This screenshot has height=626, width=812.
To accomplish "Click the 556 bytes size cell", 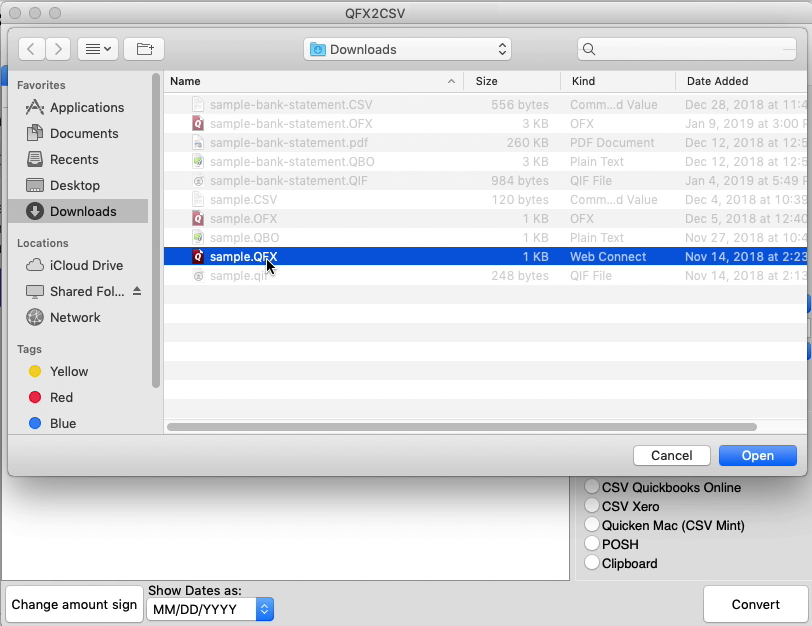I will [519, 105].
